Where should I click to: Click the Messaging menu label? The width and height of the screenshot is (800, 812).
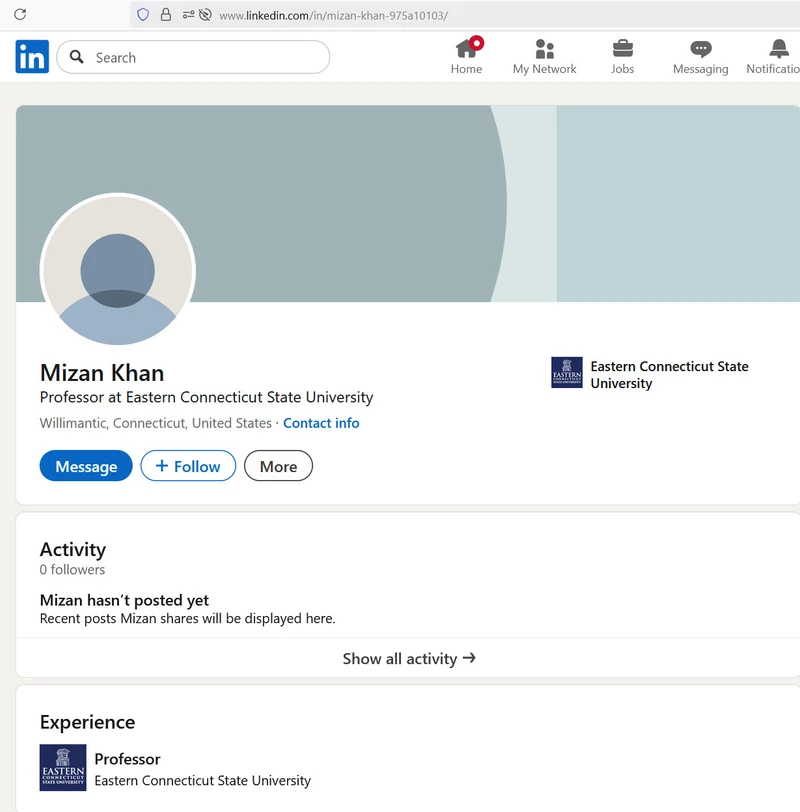coord(701,69)
